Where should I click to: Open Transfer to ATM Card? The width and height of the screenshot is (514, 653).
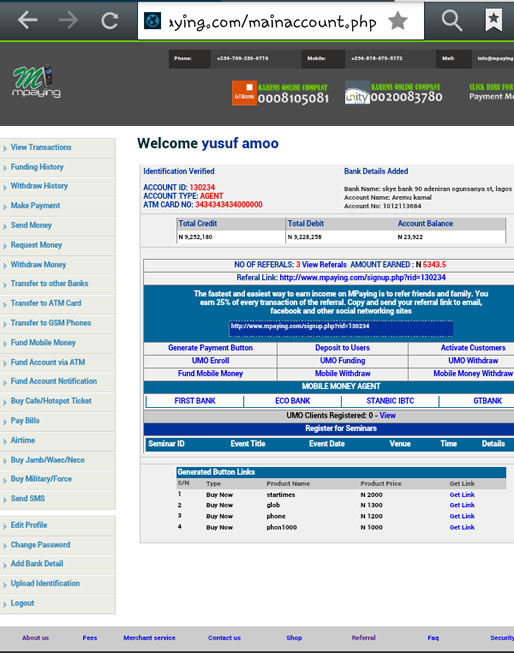46,303
